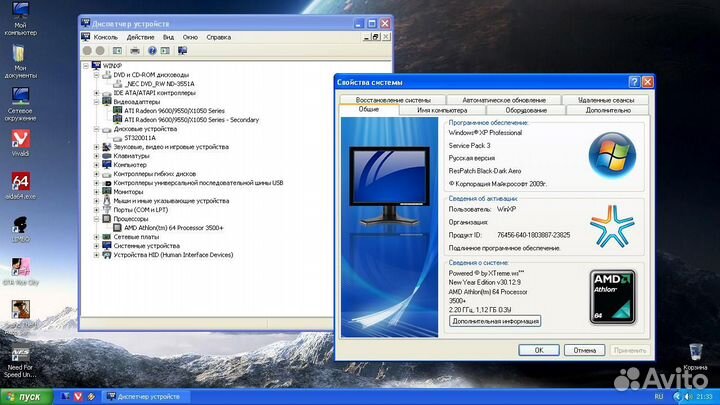This screenshot has height=405, width=720.
Task: Open the Вид menu
Action: click(x=169, y=37)
